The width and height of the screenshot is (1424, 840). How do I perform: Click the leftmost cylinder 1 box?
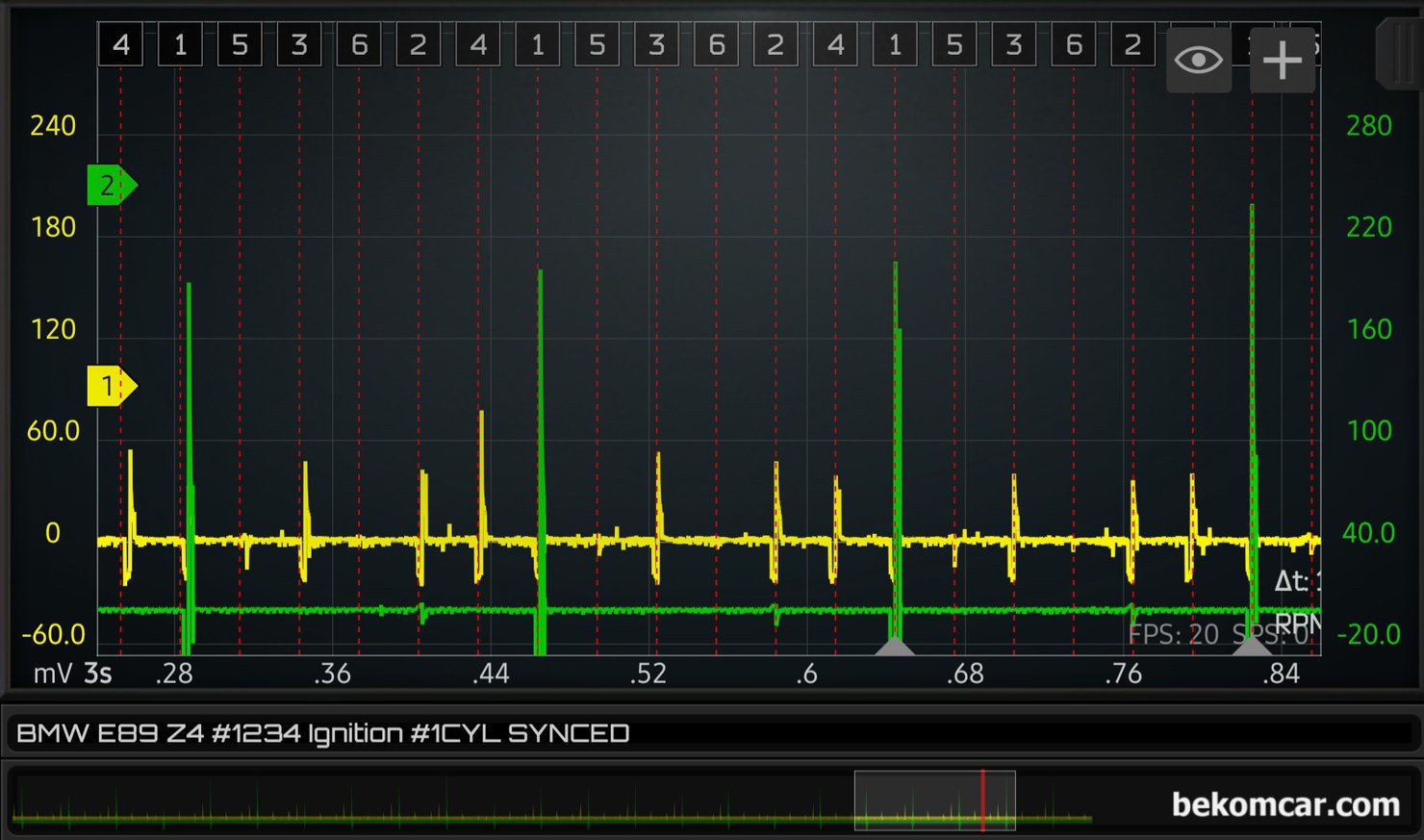point(180,45)
